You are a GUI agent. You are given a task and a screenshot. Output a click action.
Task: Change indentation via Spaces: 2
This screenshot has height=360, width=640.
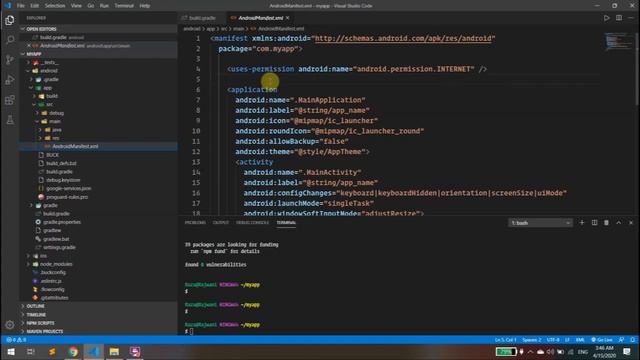click(532, 340)
